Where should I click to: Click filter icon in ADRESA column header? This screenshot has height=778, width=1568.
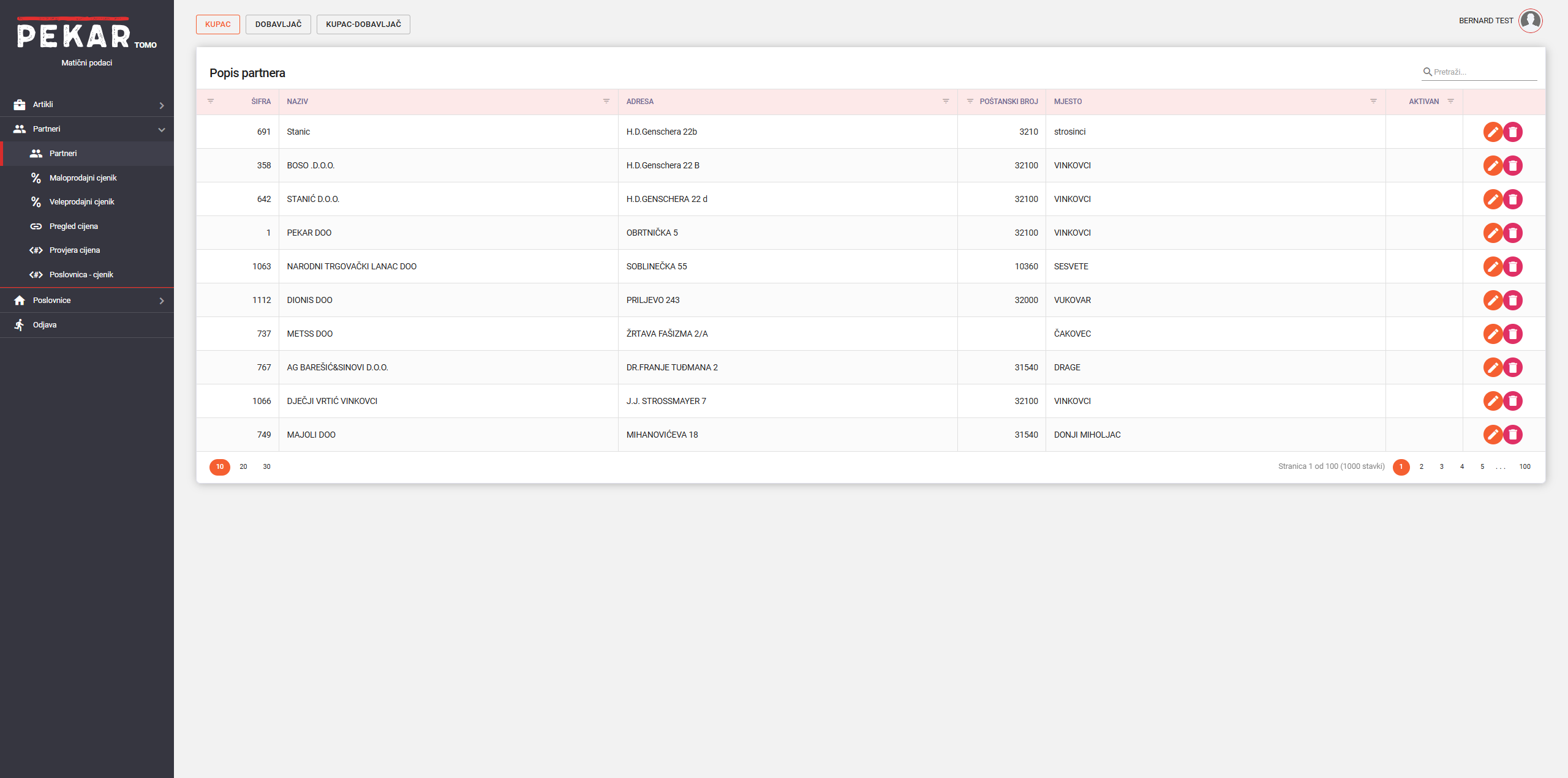click(946, 102)
